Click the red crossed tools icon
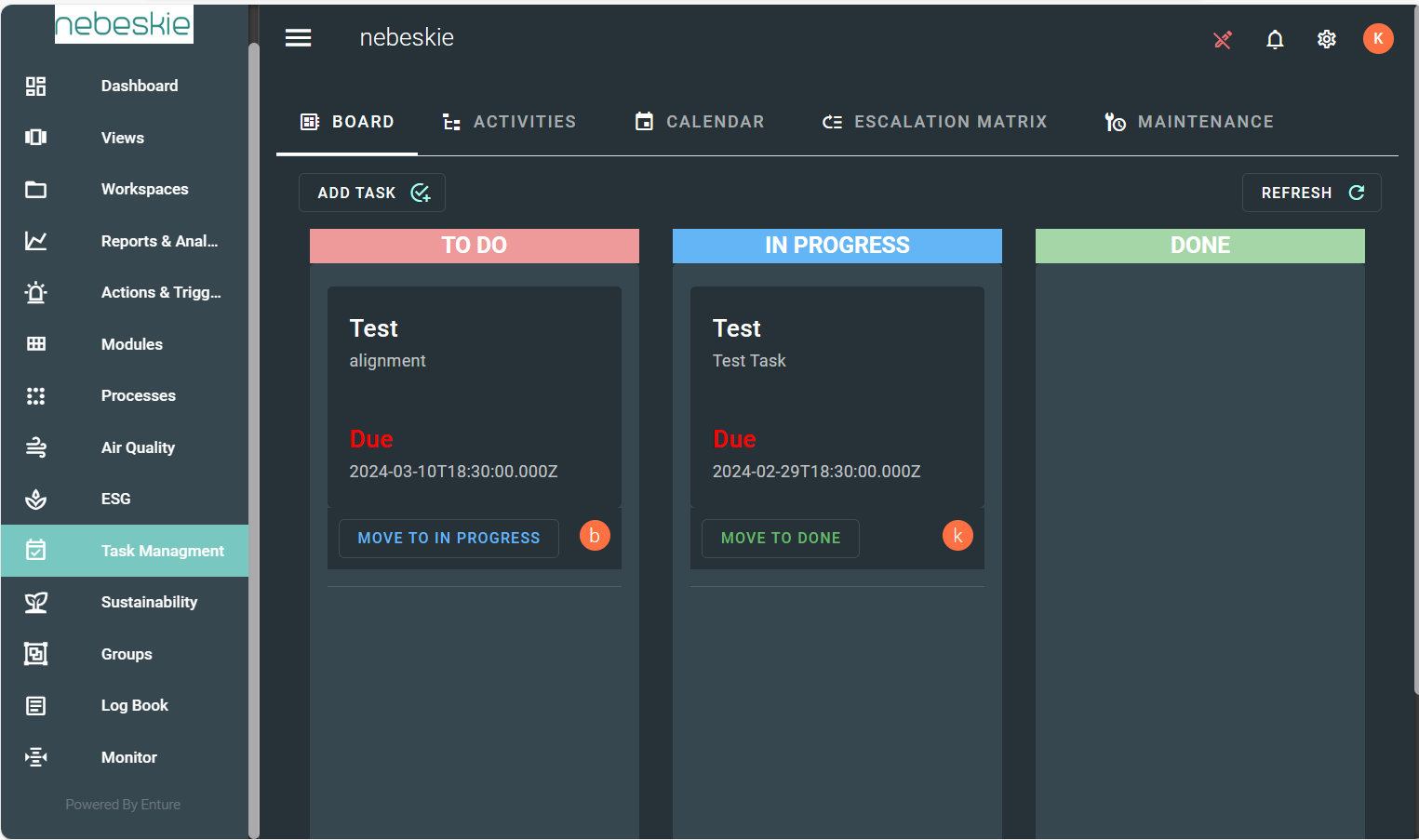Screen dimensions: 1419x840 [x=1223, y=39]
